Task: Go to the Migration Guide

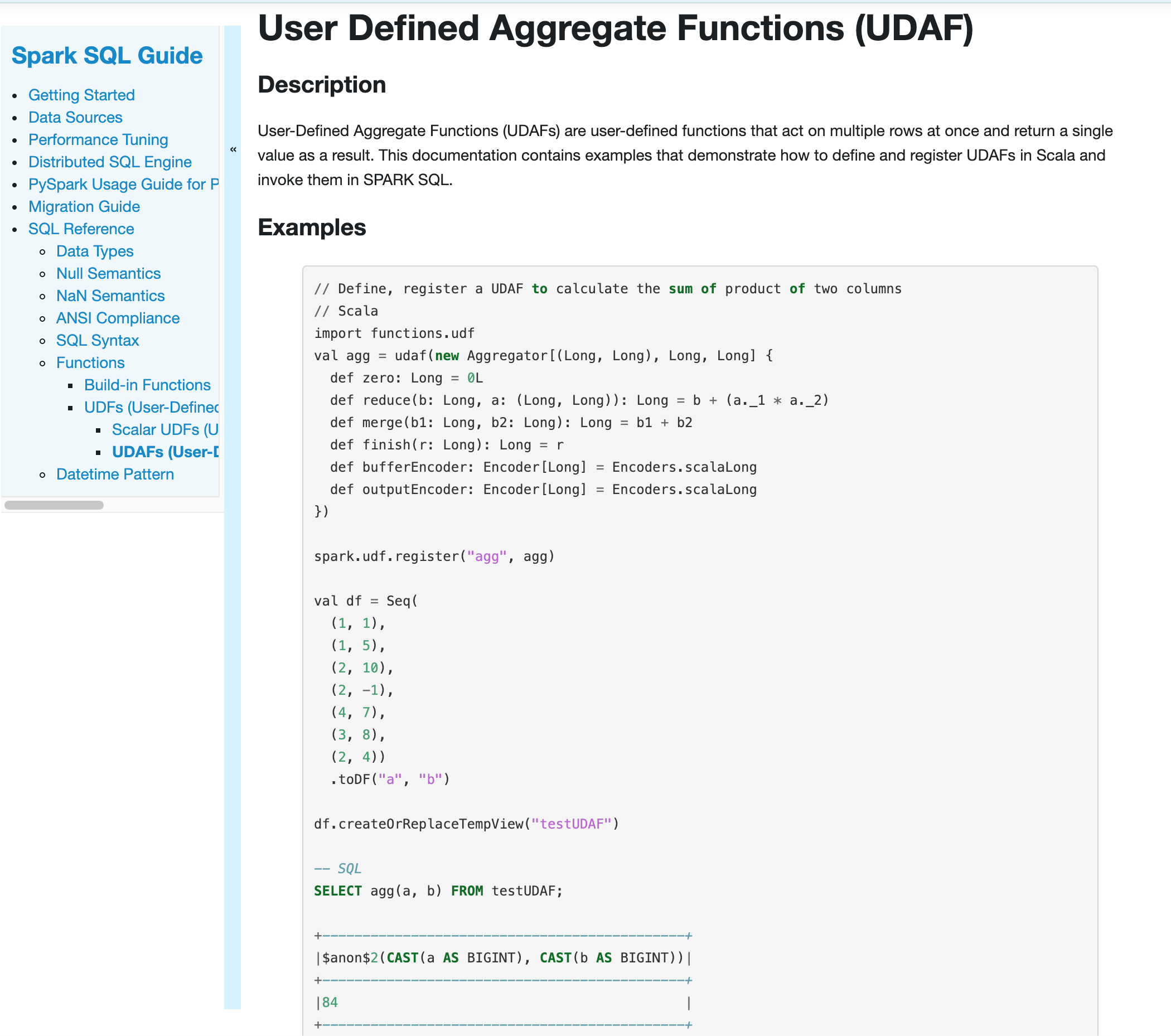Action: (84, 207)
